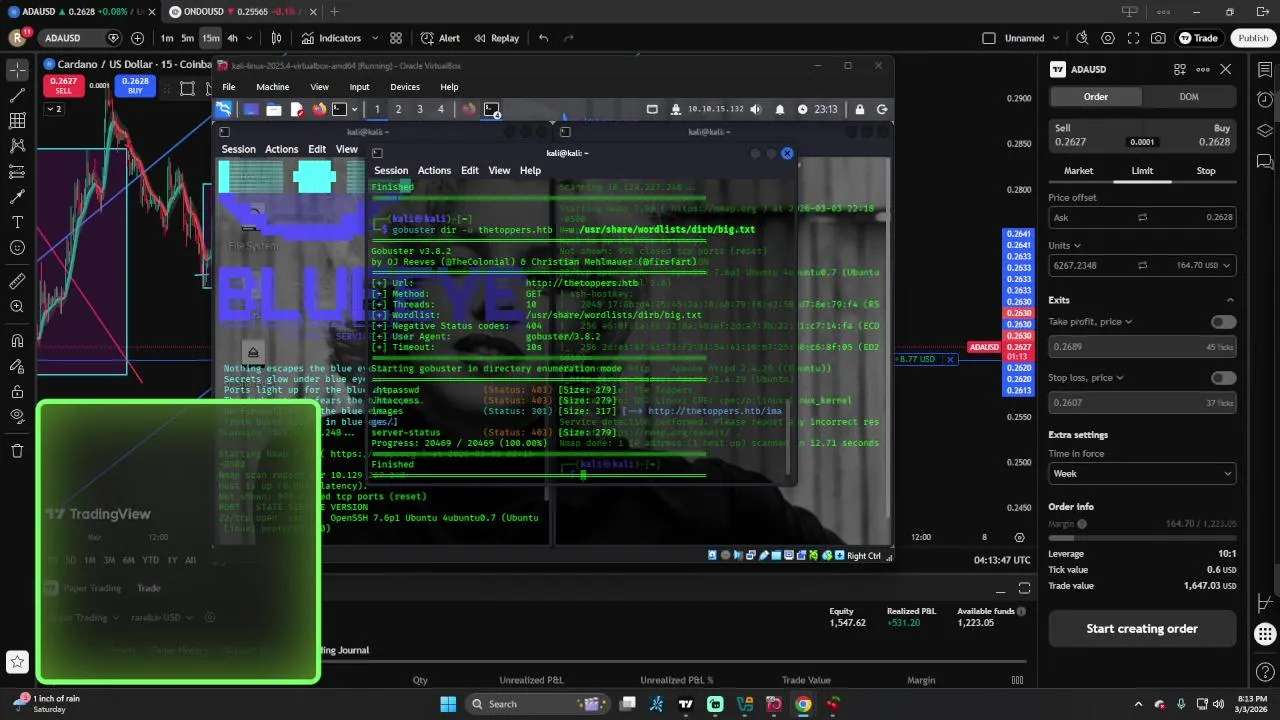
Task: Open the watchlist sidebar icon
Action: (1265, 69)
